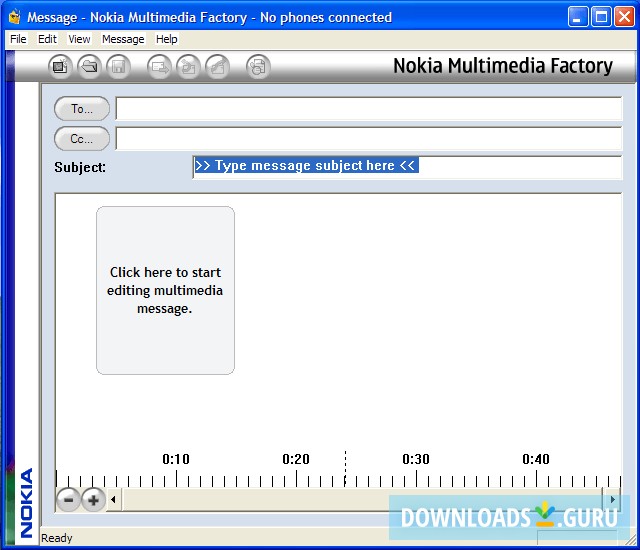
Task: Click the Cc... recipients button
Action: point(82,139)
